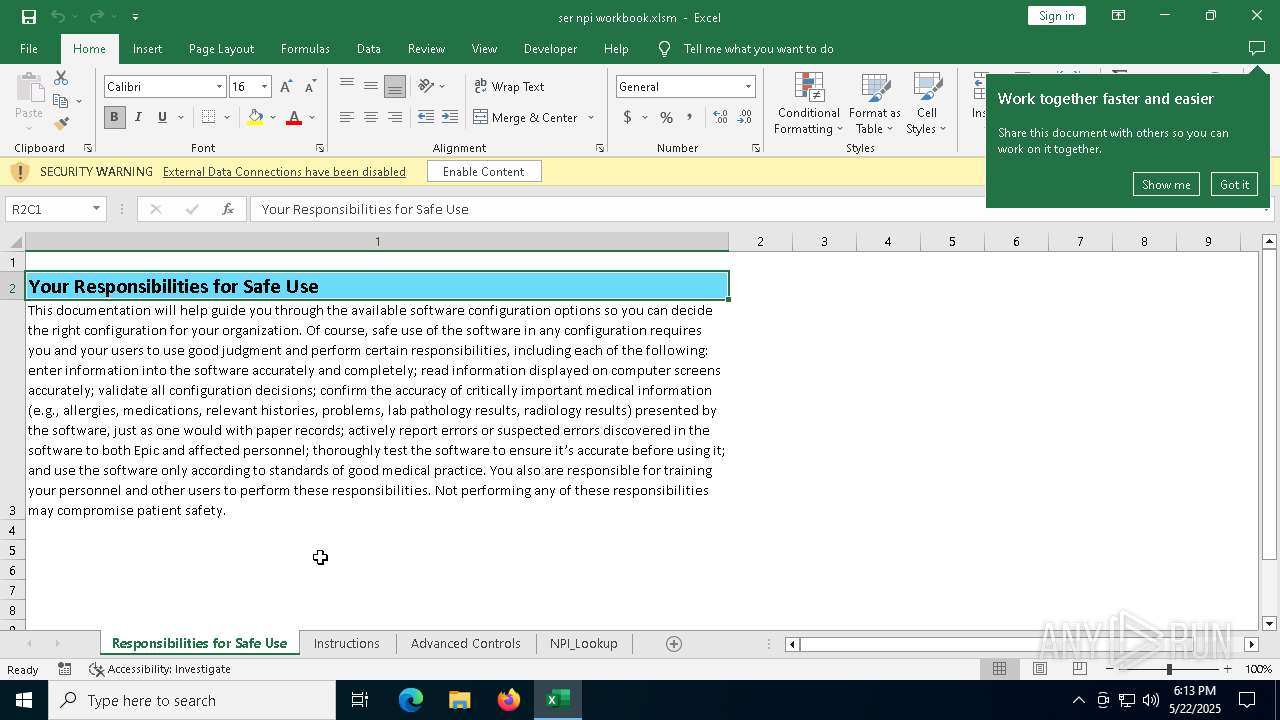Open the Alignment dialog launcher
Image resolution: width=1280 pixels, height=720 pixels.
[600, 148]
